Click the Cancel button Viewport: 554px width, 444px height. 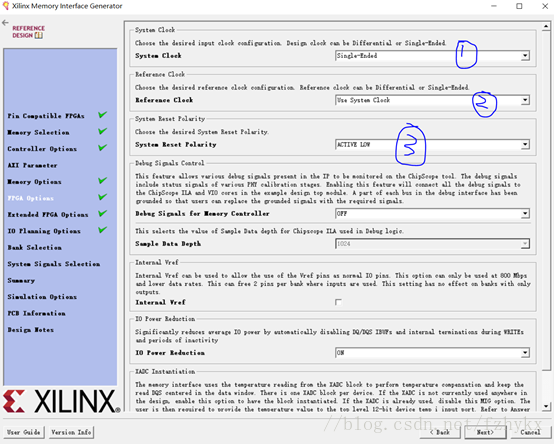point(530,432)
